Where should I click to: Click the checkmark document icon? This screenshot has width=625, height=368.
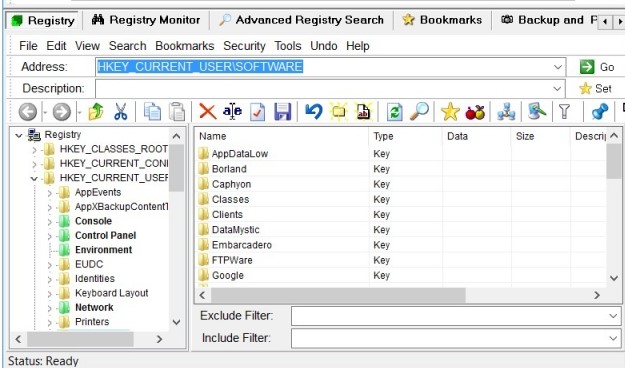[x=257, y=112]
